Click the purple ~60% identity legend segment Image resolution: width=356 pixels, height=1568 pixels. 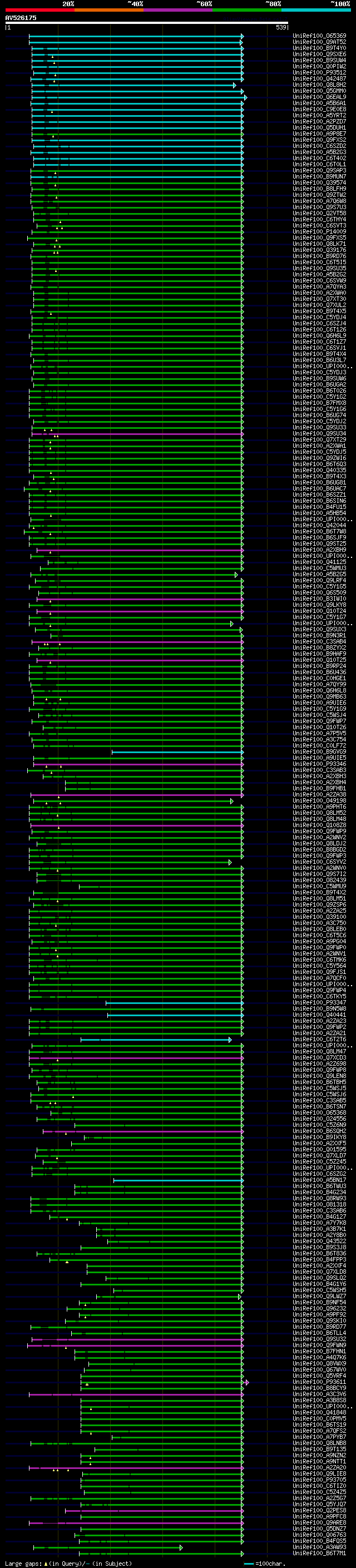tap(179, 10)
